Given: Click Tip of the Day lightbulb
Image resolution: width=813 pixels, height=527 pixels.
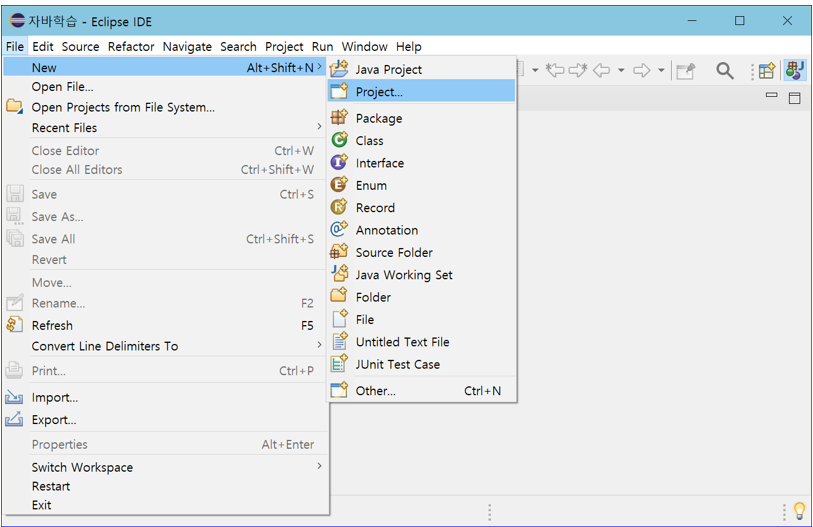Looking at the screenshot, I should click(x=799, y=511).
